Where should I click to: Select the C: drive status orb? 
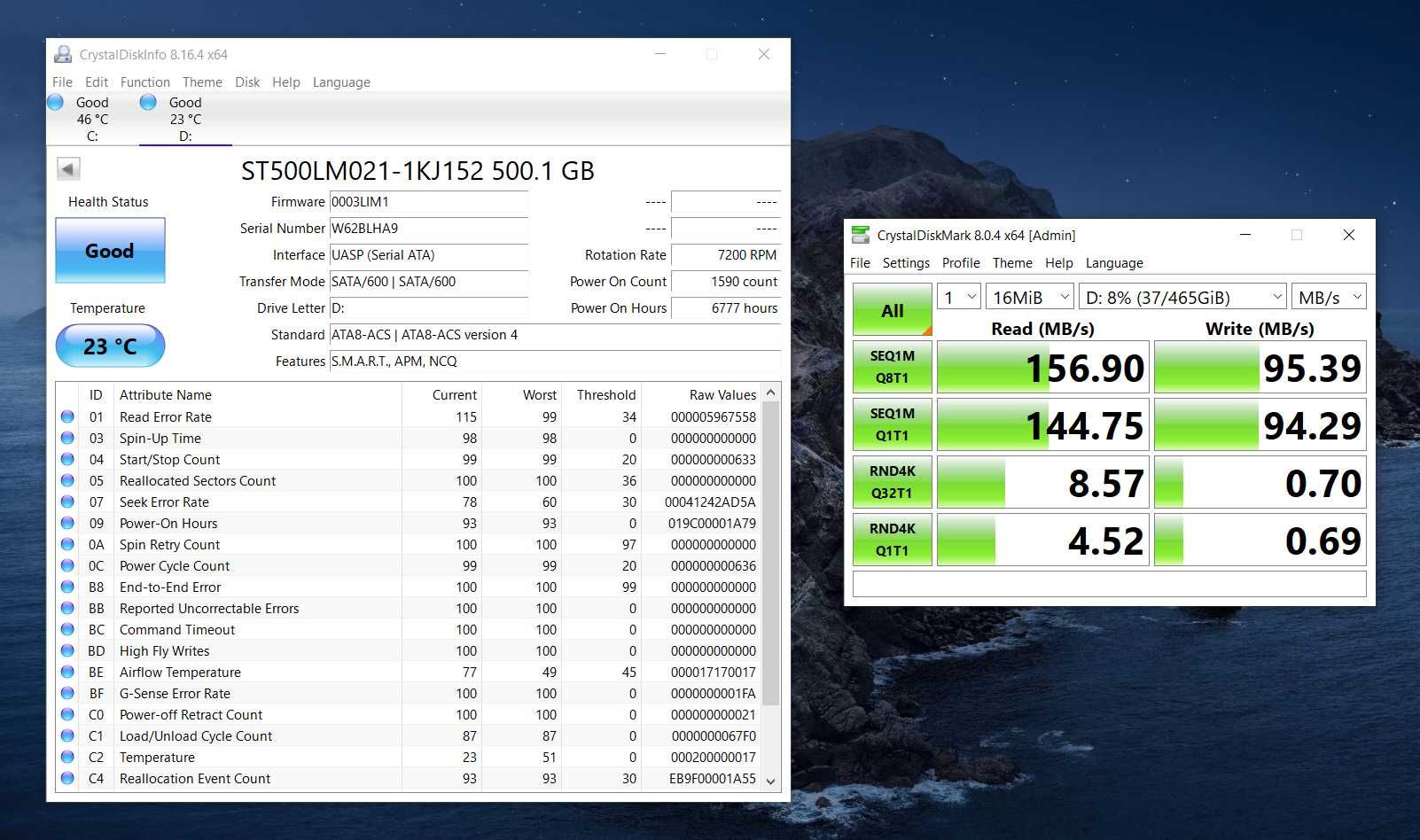[x=55, y=102]
